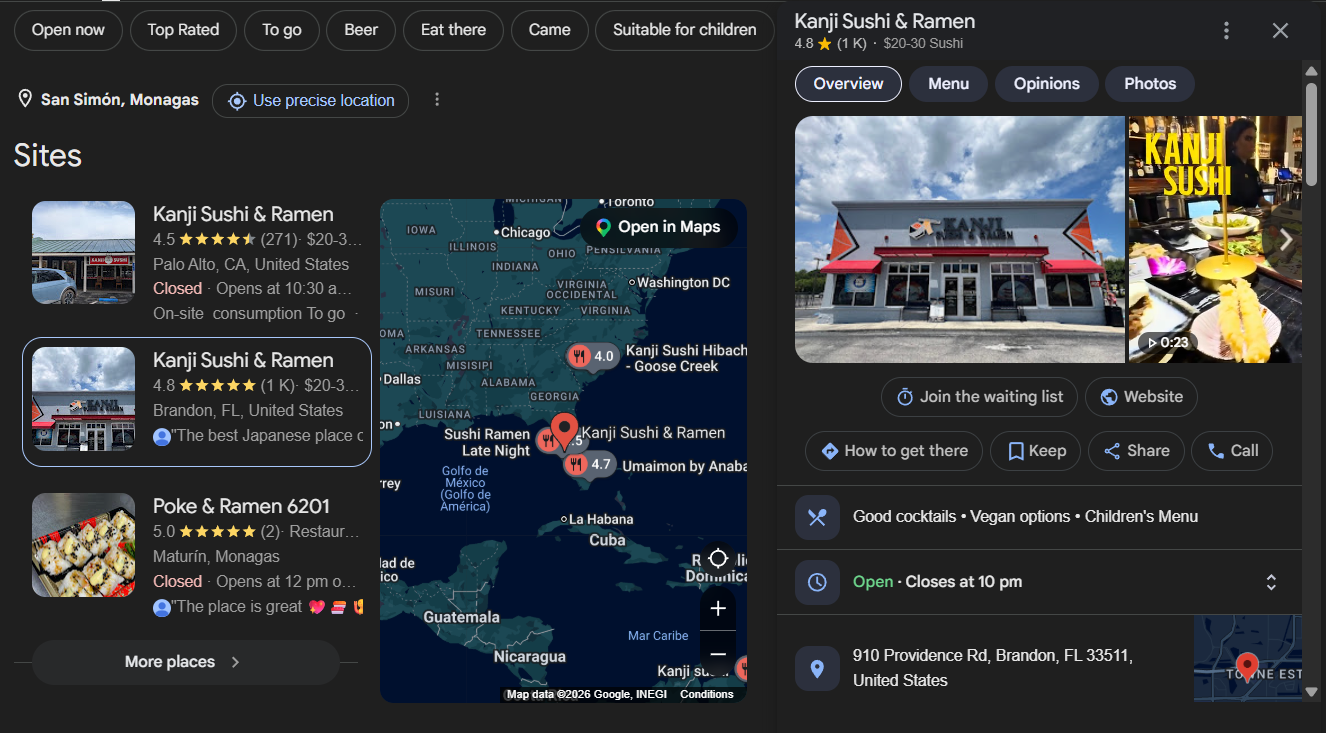
Task: Enable the Suitable for children filter
Action: (684, 30)
